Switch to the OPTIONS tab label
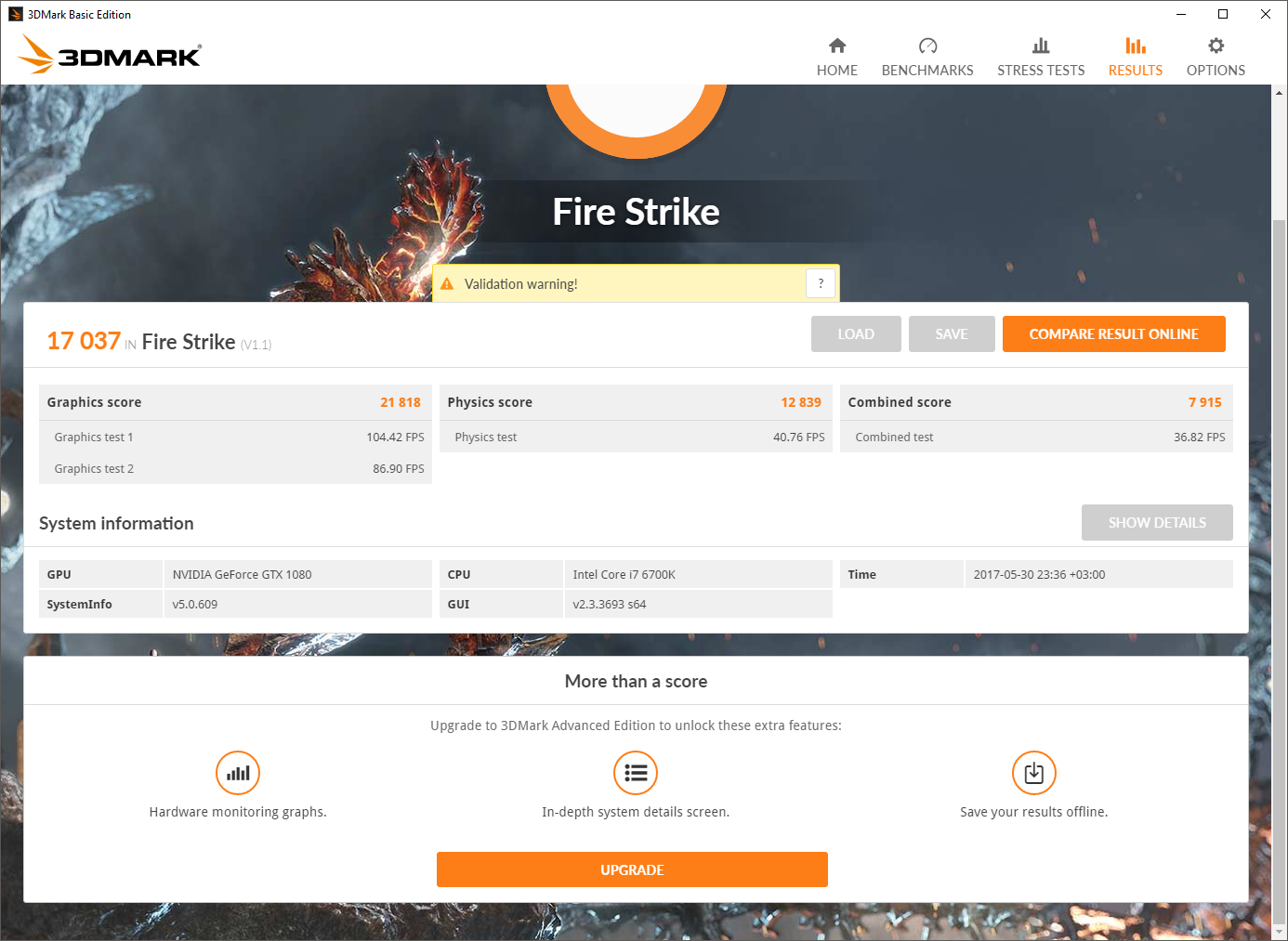Image resolution: width=1288 pixels, height=941 pixels. click(x=1216, y=71)
